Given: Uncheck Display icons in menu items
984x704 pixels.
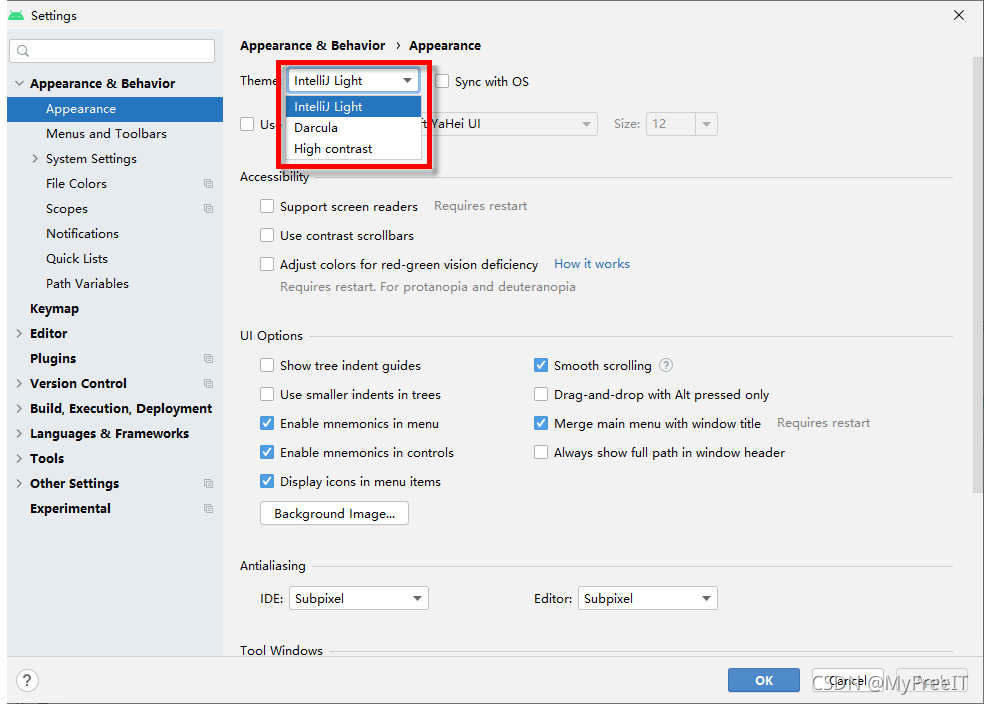Looking at the screenshot, I should point(267,481).
